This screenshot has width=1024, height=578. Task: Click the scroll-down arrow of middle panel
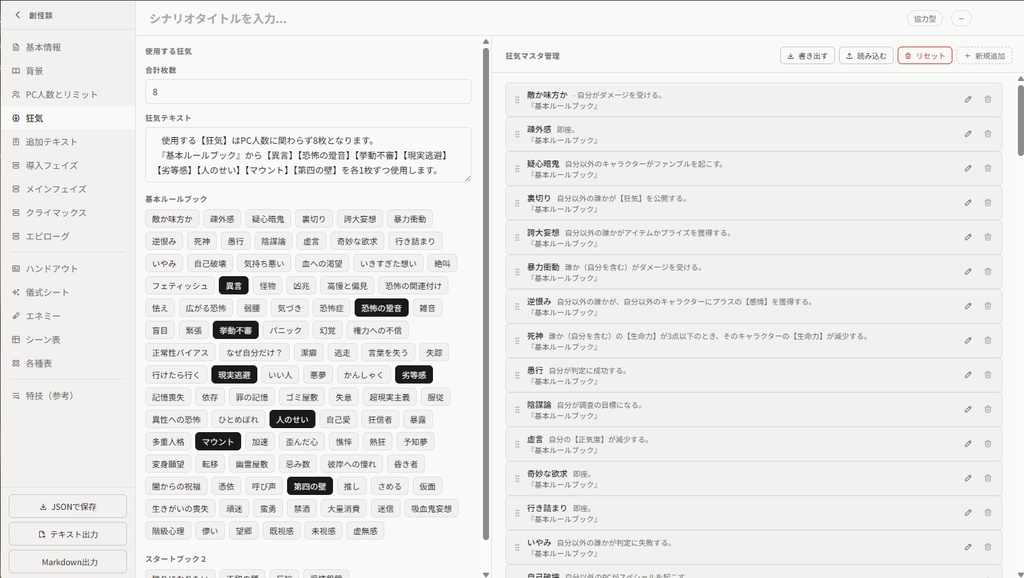click(x=486, y=573)
